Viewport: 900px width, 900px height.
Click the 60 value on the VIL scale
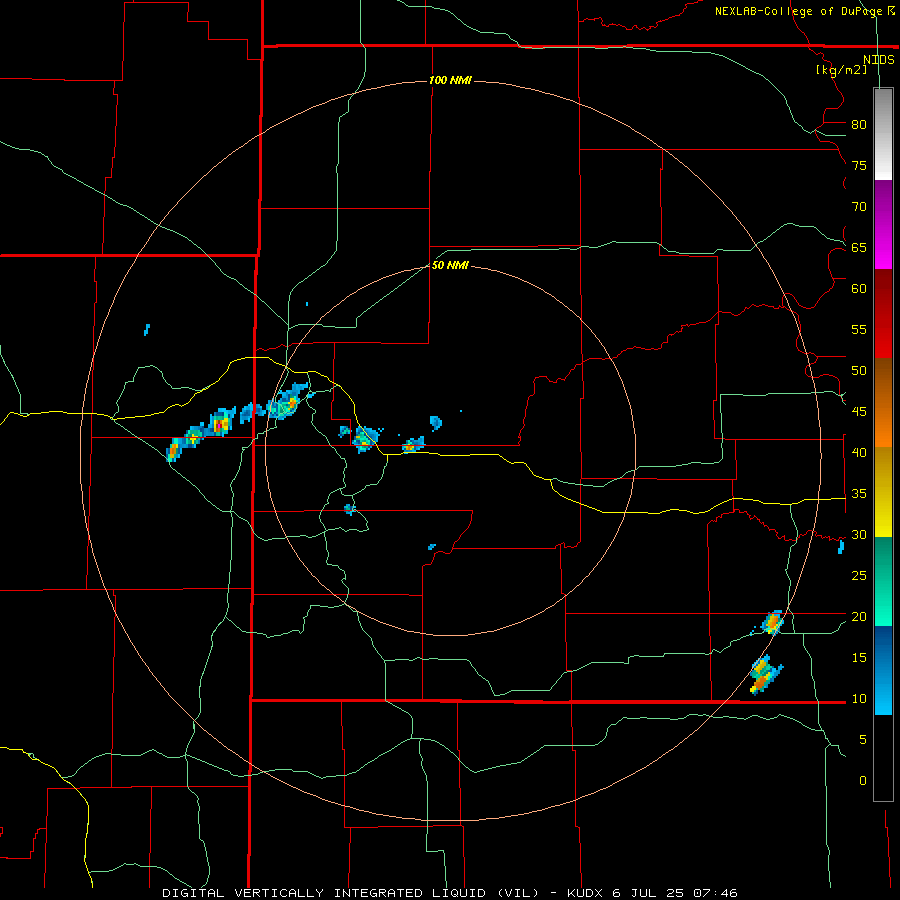pyautogui.click(x=859, y=289)
